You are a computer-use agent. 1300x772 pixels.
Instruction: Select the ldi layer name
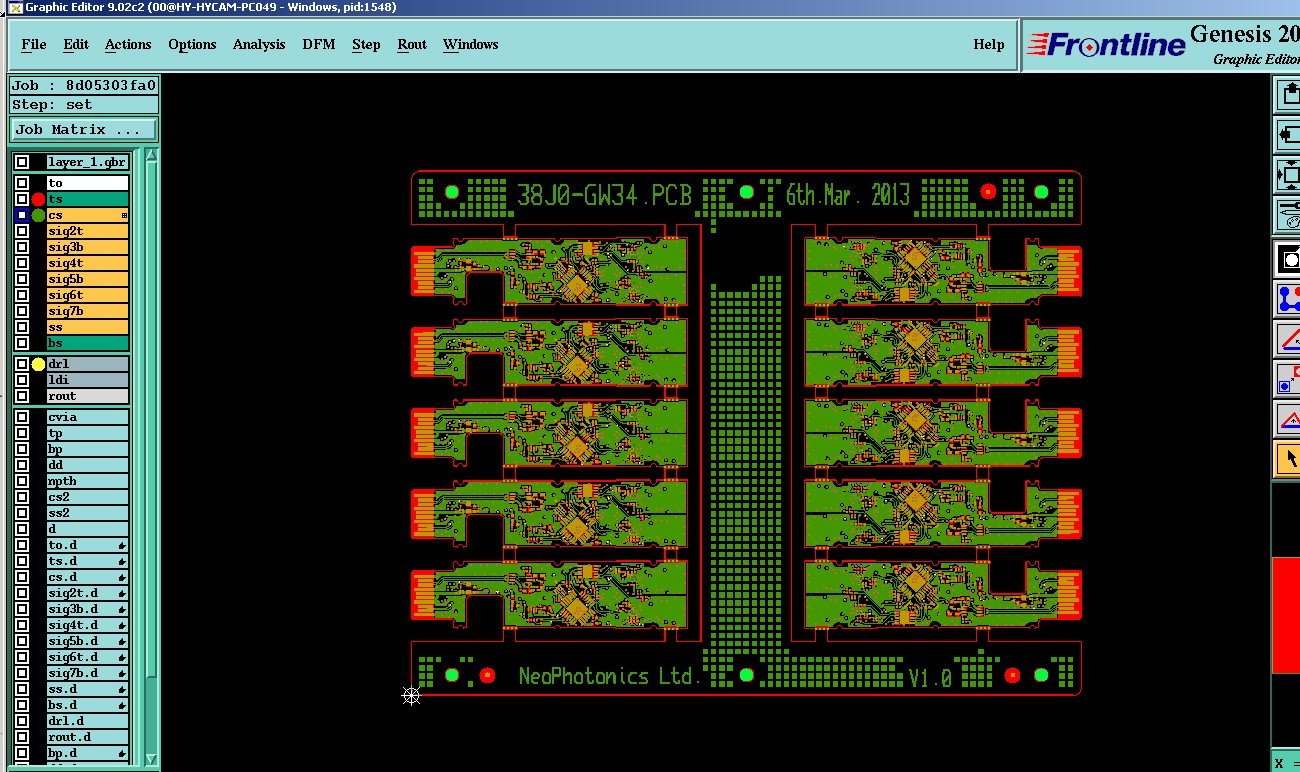pyautogui.click(x=88, y=380)
